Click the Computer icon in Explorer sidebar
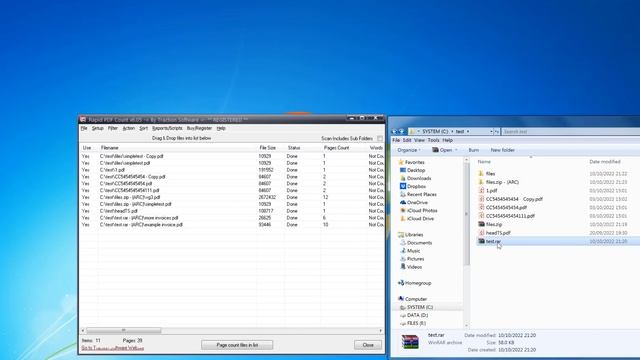Screen dimensions: 640x360 tap(401, 299)
